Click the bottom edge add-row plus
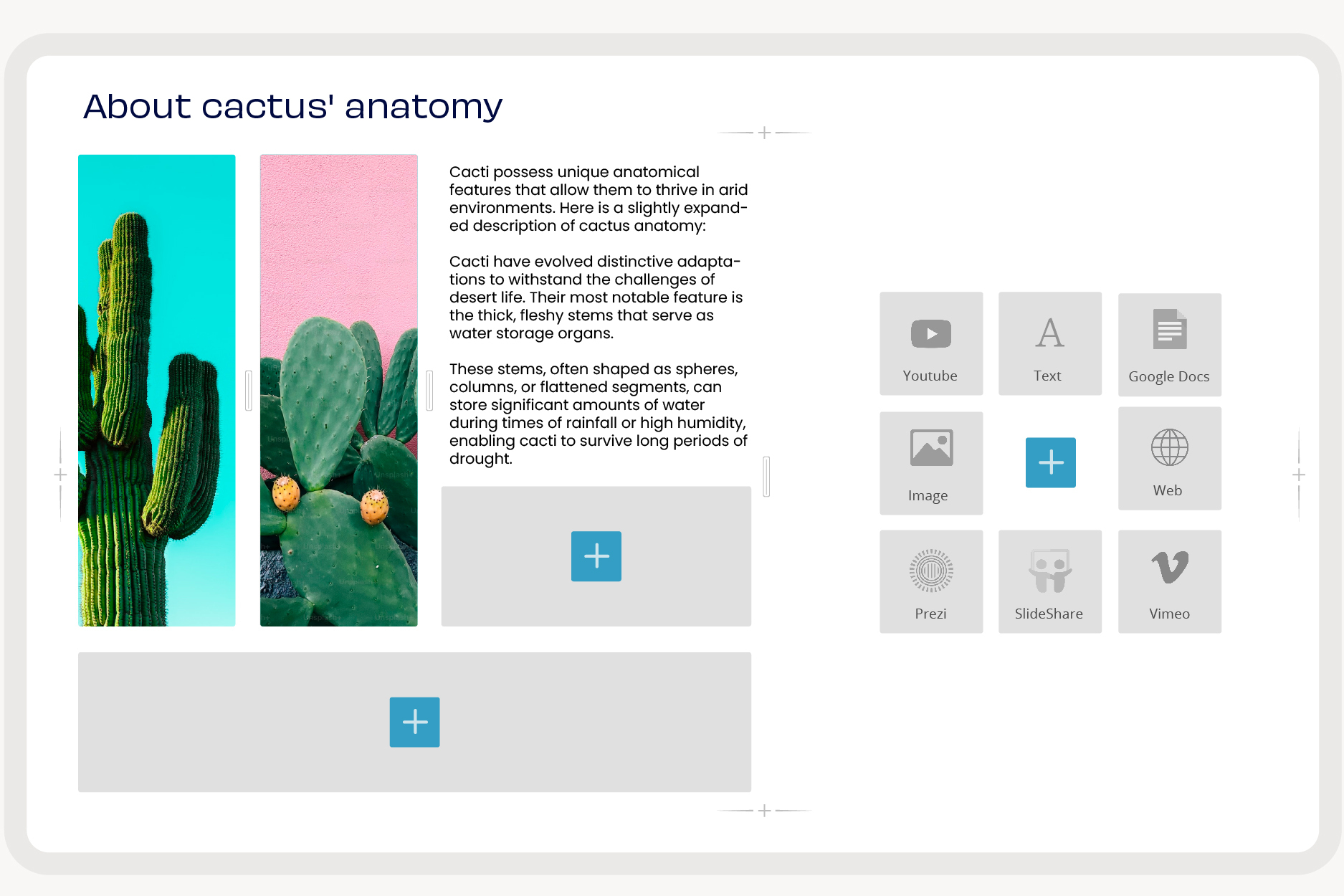This screenshot has height=896, width=1344. pyautogui.click(x=764, y=811)
